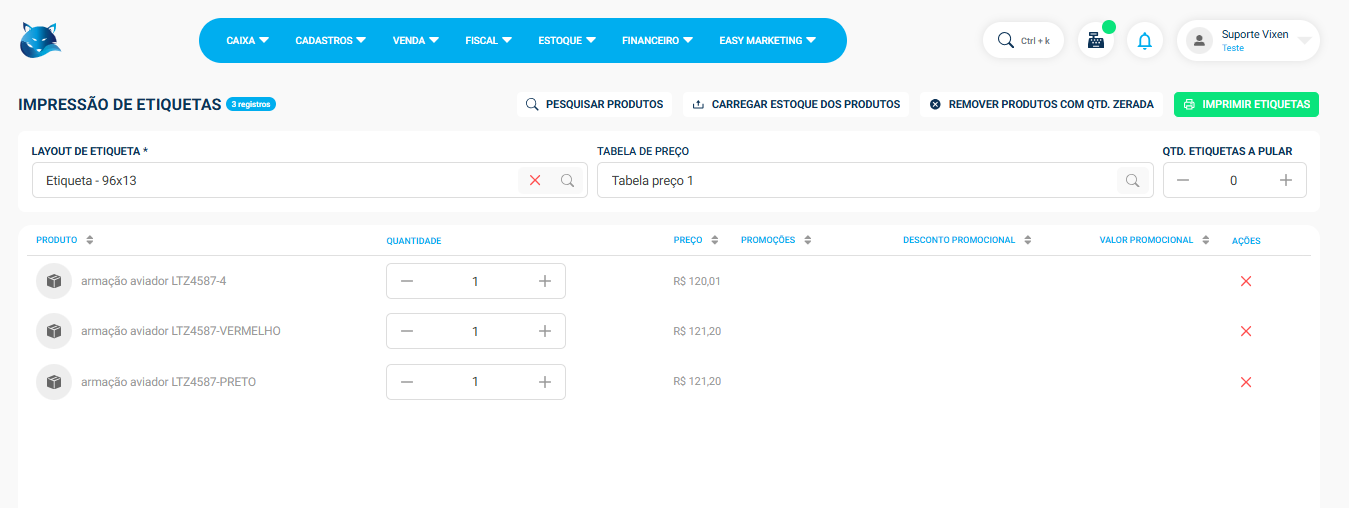The height and width of the screenshot is (508, 1349).
Task: Click product box icon of LTZ4587-PRETO
Action: (54, 382)
